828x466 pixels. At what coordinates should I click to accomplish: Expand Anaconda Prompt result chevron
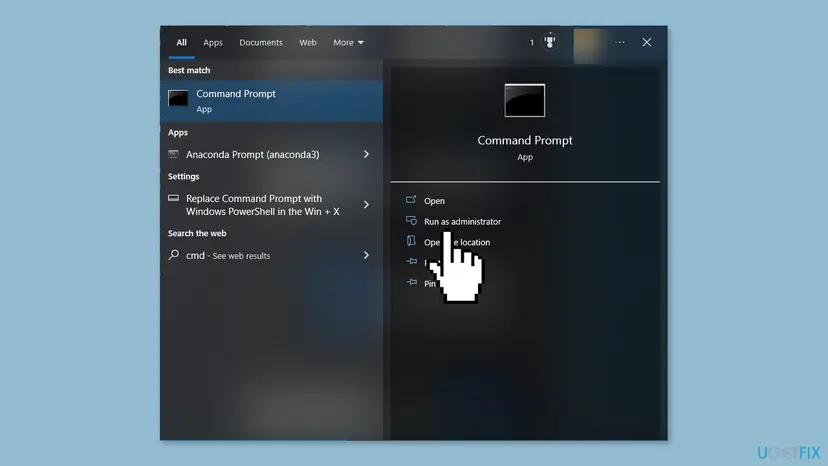tap(366, 154)
